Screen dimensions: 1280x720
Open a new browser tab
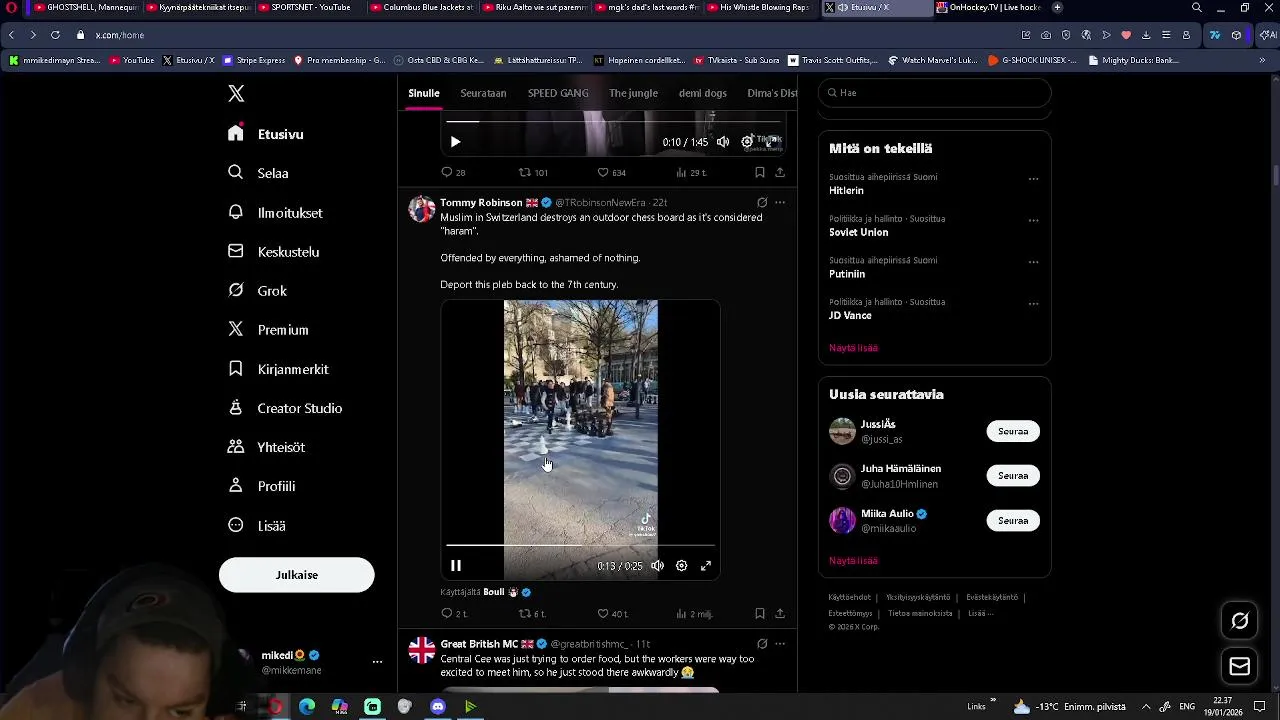pyautogui.click(x=1057, y=7)
